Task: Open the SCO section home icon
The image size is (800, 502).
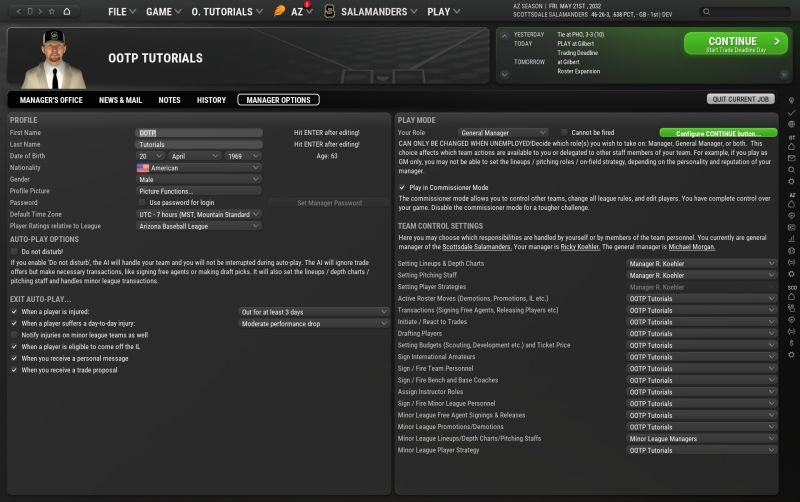Action: pyautogui.click(x=791, y=296)
